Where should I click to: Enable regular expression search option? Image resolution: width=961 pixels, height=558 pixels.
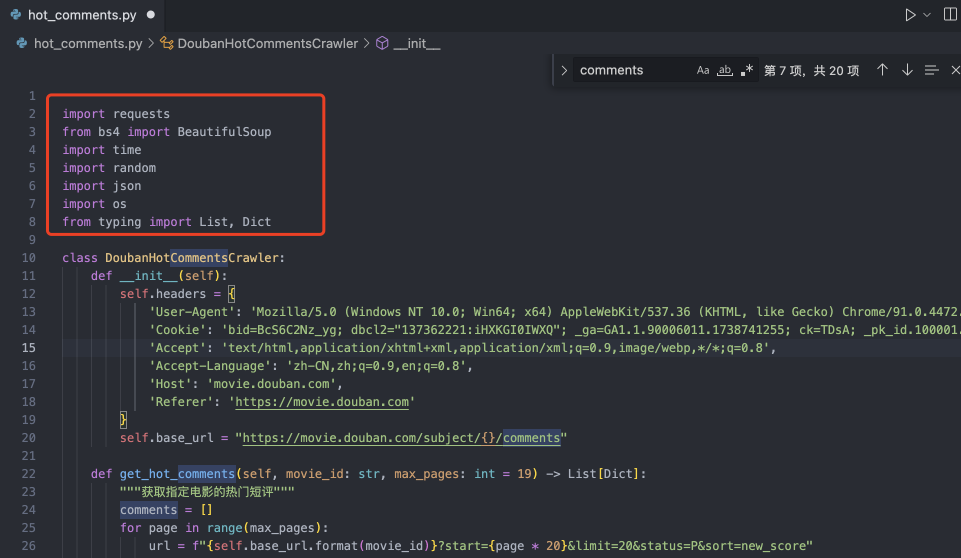click(x=747, y=70)
